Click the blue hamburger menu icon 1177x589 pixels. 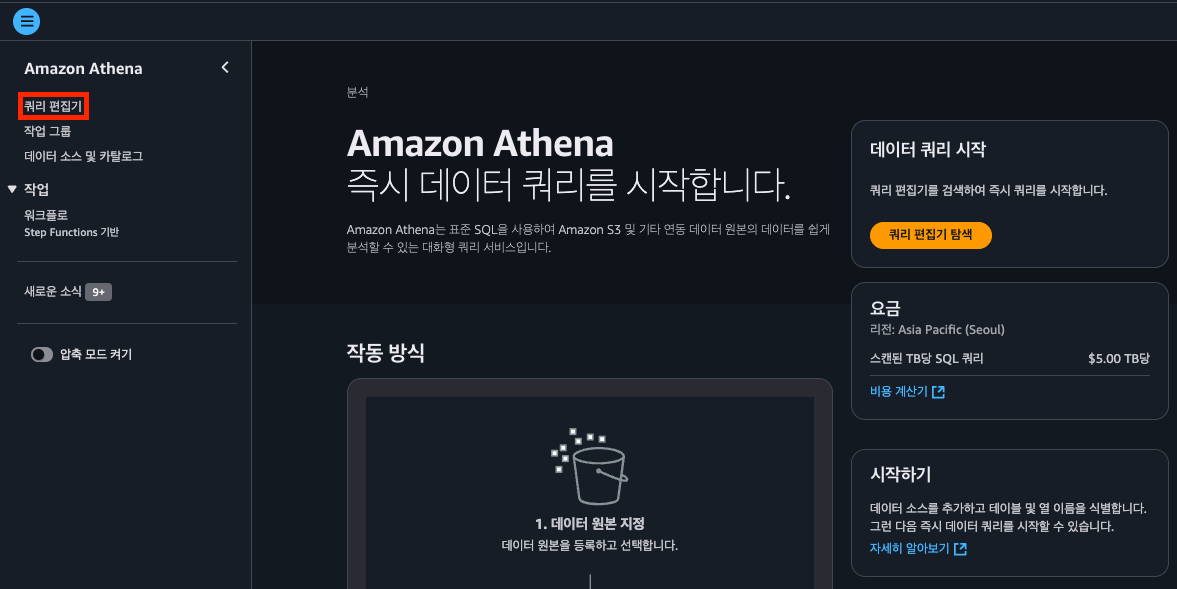point(27,20)
